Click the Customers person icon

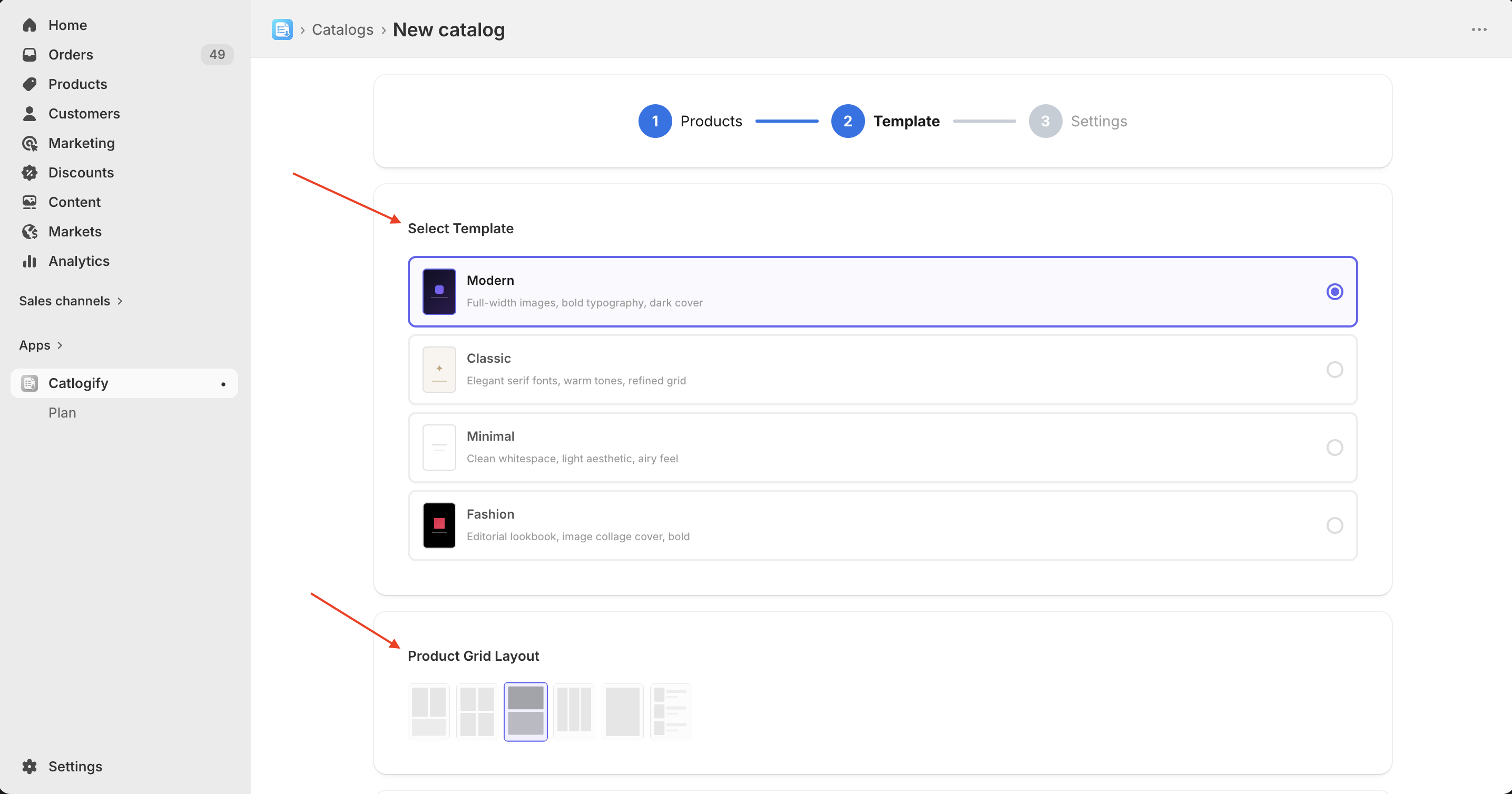[x=30, y=113]
